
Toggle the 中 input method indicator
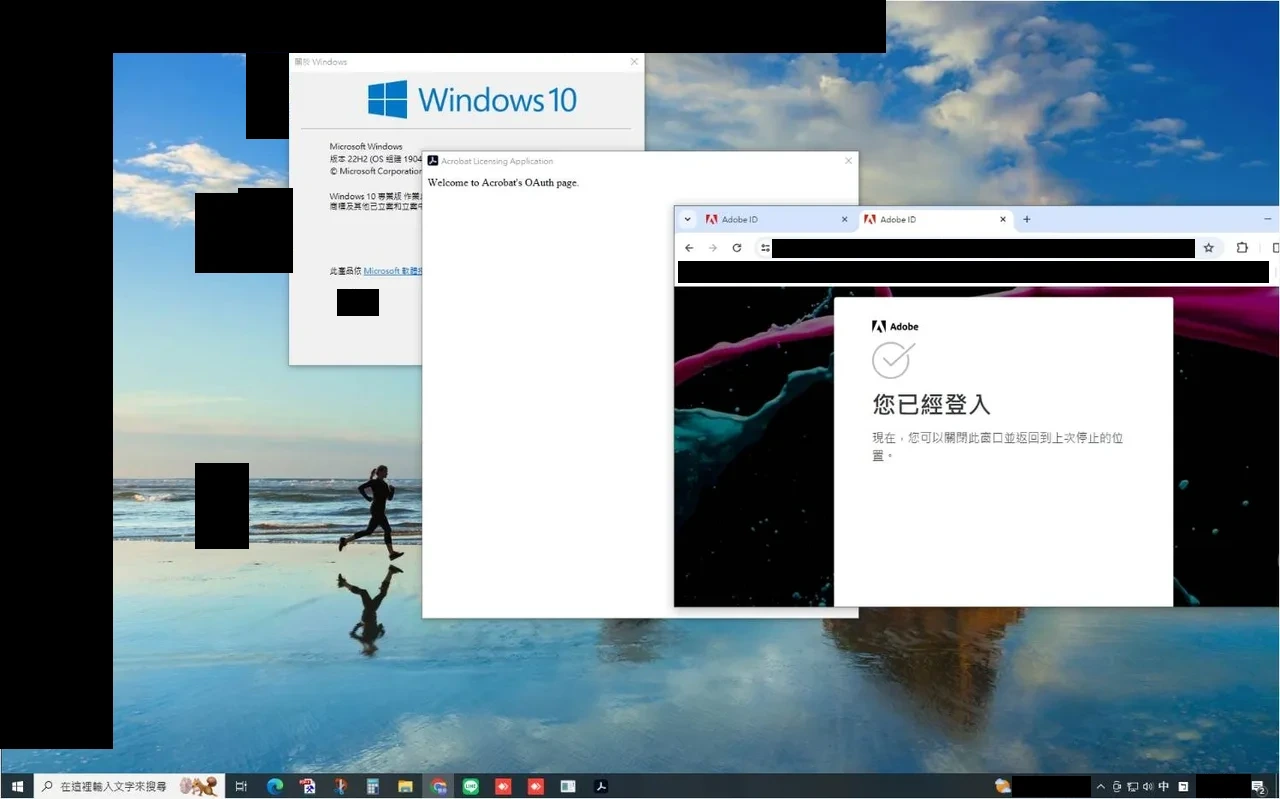pyautogui.click(x=1164, y=787)
